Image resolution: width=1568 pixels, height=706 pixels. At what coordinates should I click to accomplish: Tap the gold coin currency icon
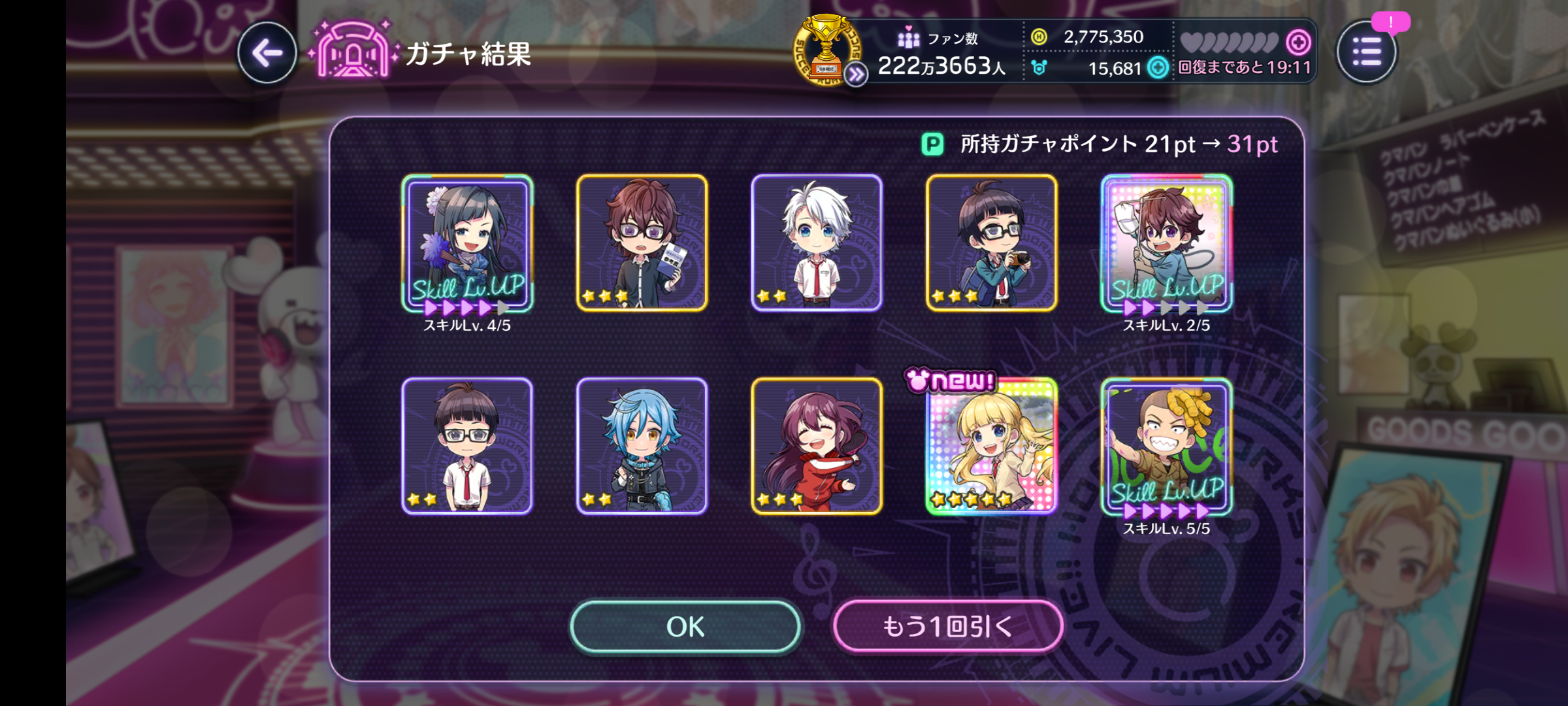1039,37
